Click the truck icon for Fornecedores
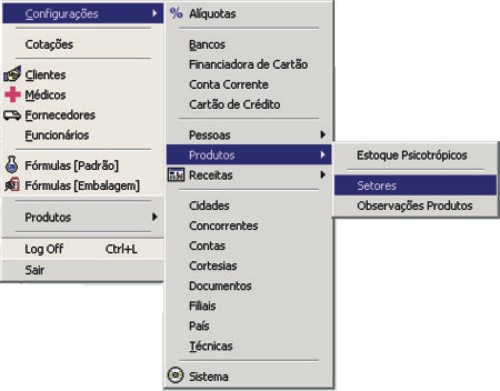The width and height of the screenshot is (500, 391). 12,115
